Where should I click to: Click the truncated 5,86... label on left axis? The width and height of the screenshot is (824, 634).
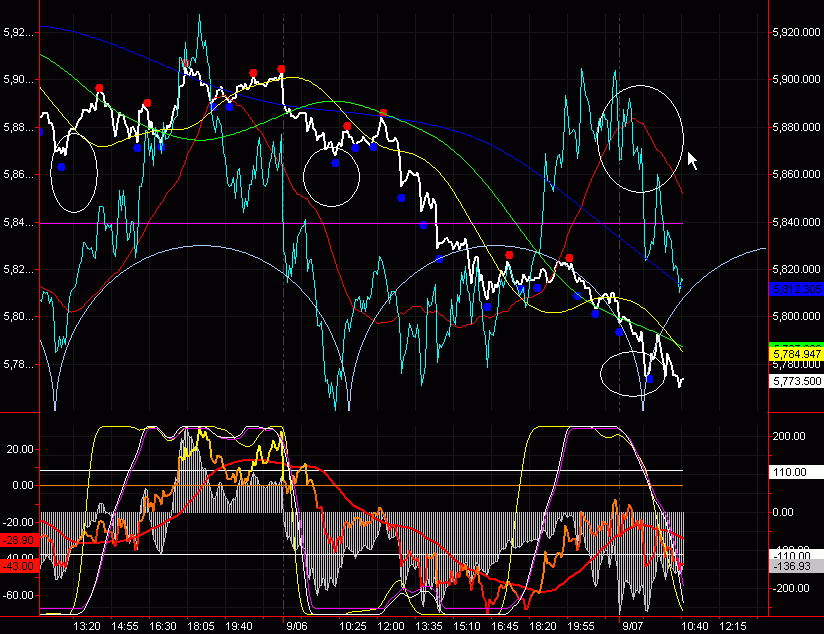point(18,174)
